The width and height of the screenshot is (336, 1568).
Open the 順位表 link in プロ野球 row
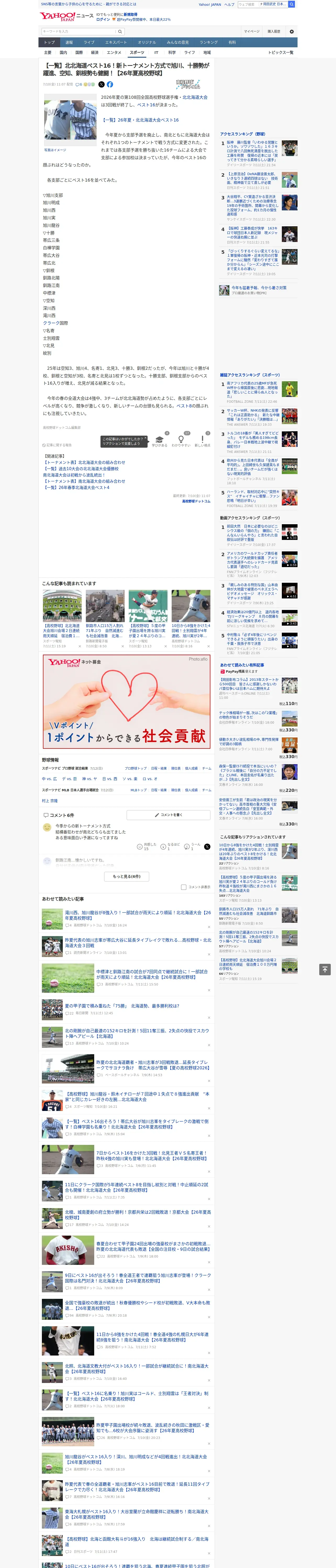click(x=176, y=769)
